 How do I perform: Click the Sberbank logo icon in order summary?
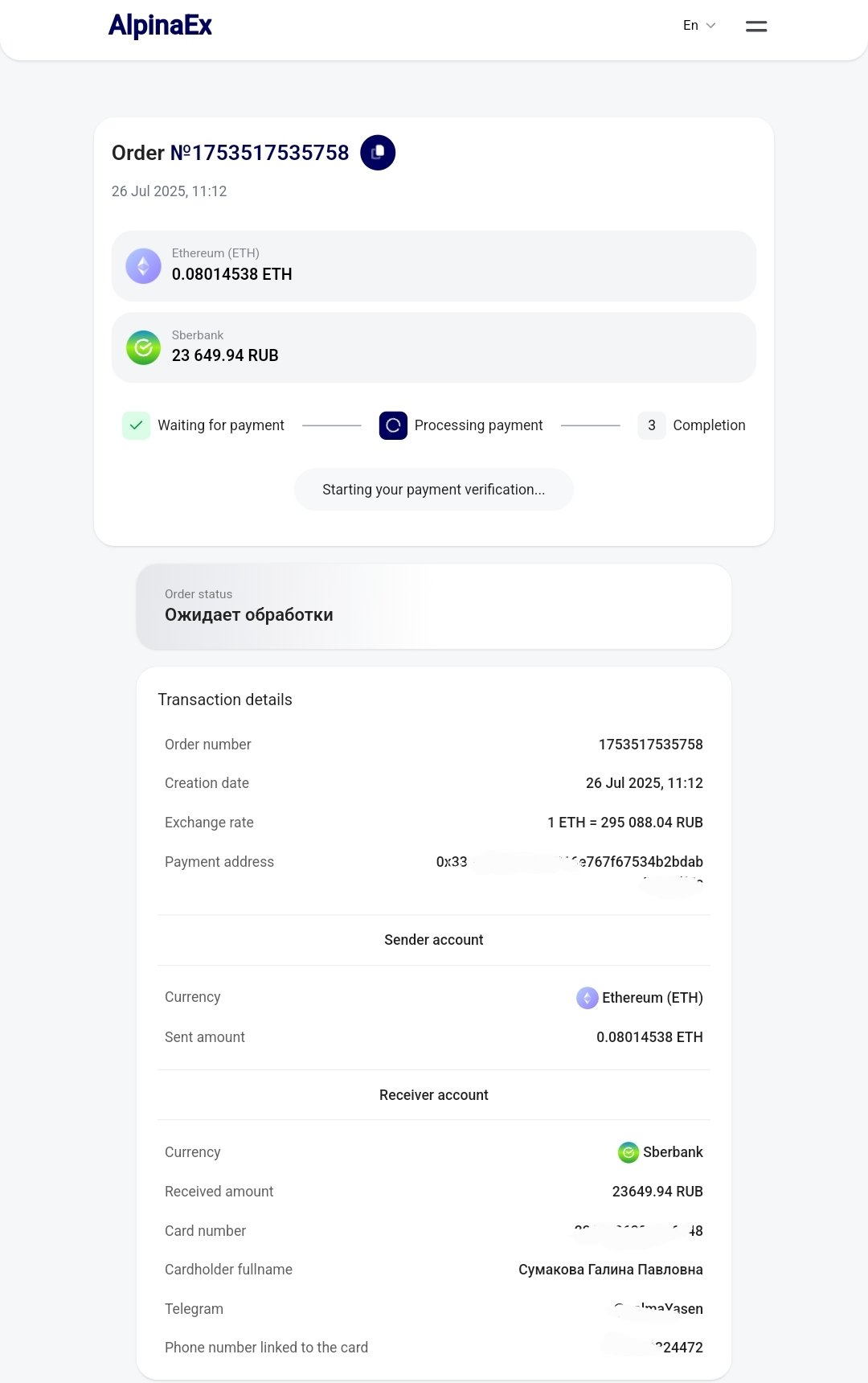tap(144, 347)
